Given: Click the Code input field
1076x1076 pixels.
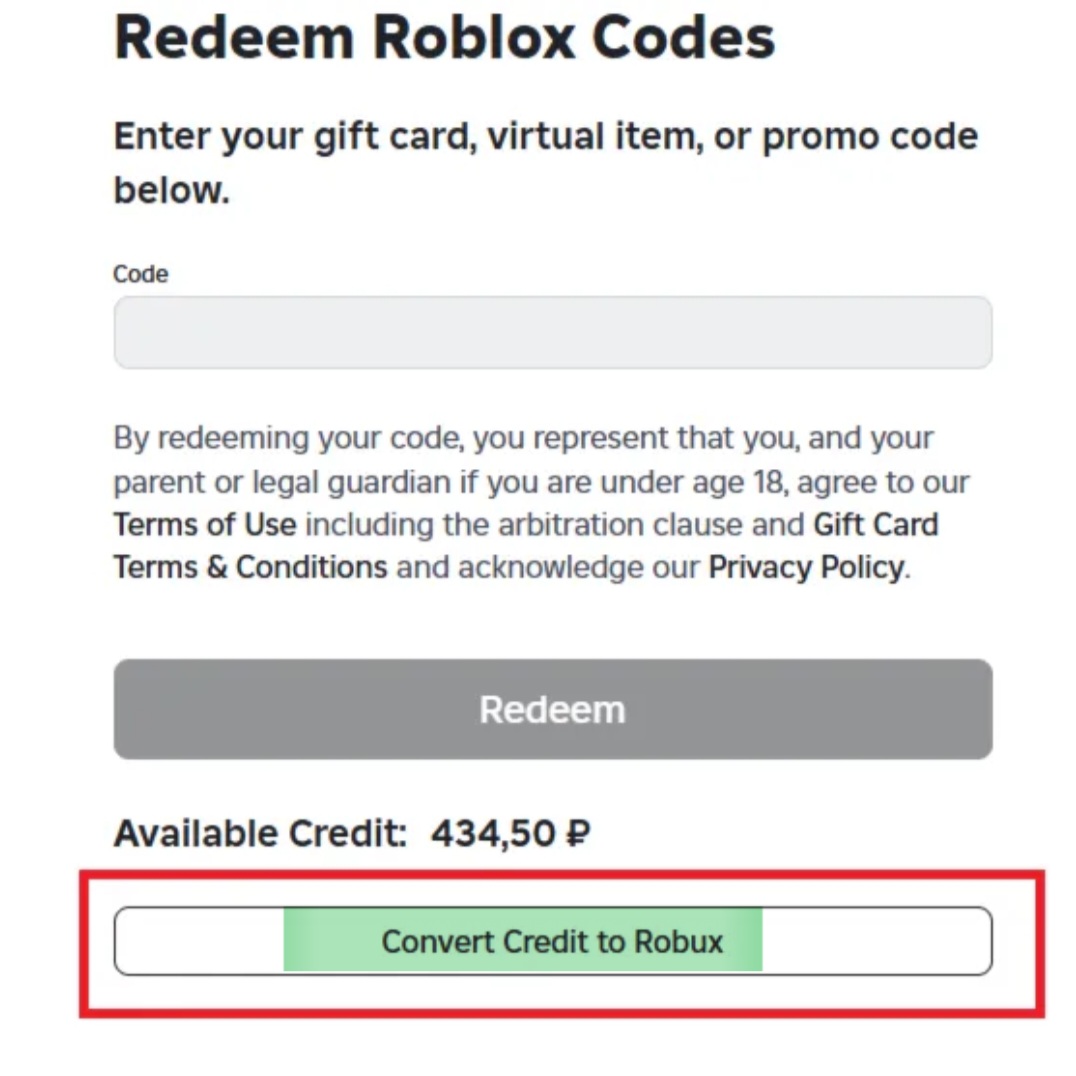Looking at the screenshot, I should pos(552,332).
